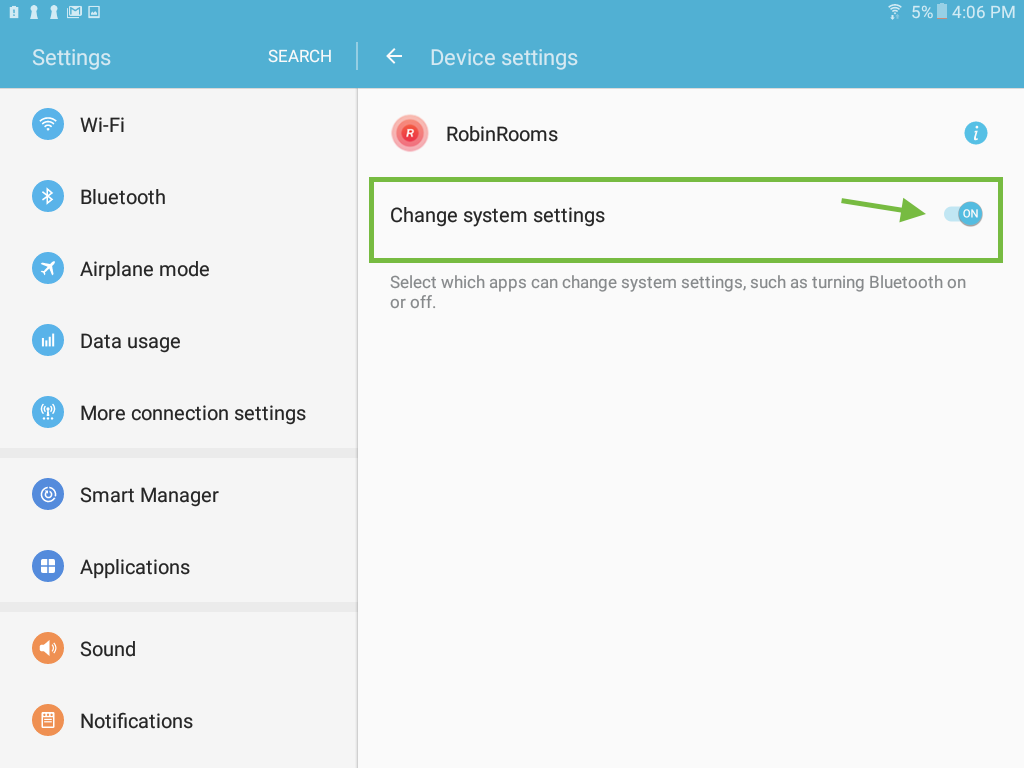The height and width of the screenshot is (768, 1024).
Task: Tap the RobinRooms app icon
Action: pyautogui.click(x=409, y=133)
